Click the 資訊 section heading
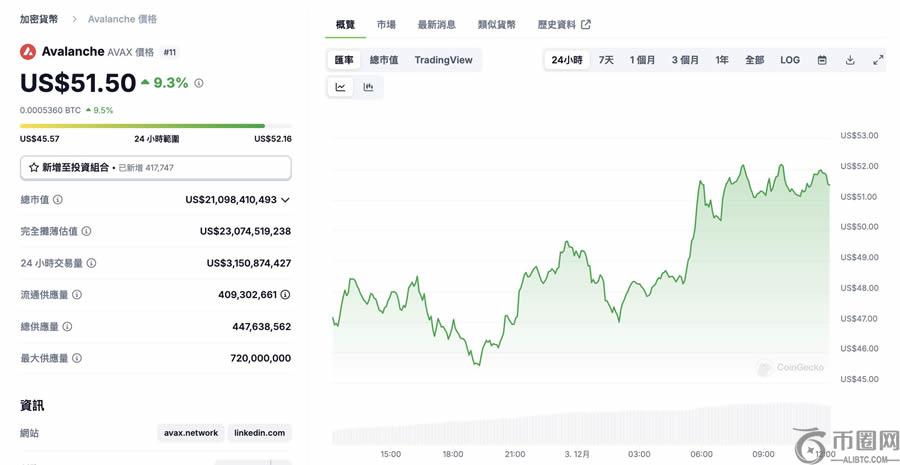 pos(32,405)
